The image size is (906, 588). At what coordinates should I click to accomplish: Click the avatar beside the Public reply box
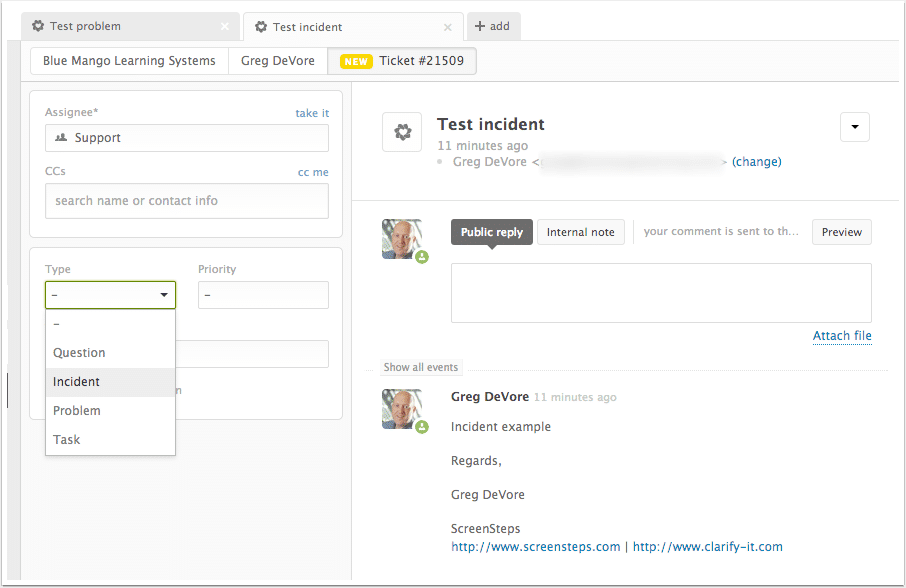[x=403, y=238]
